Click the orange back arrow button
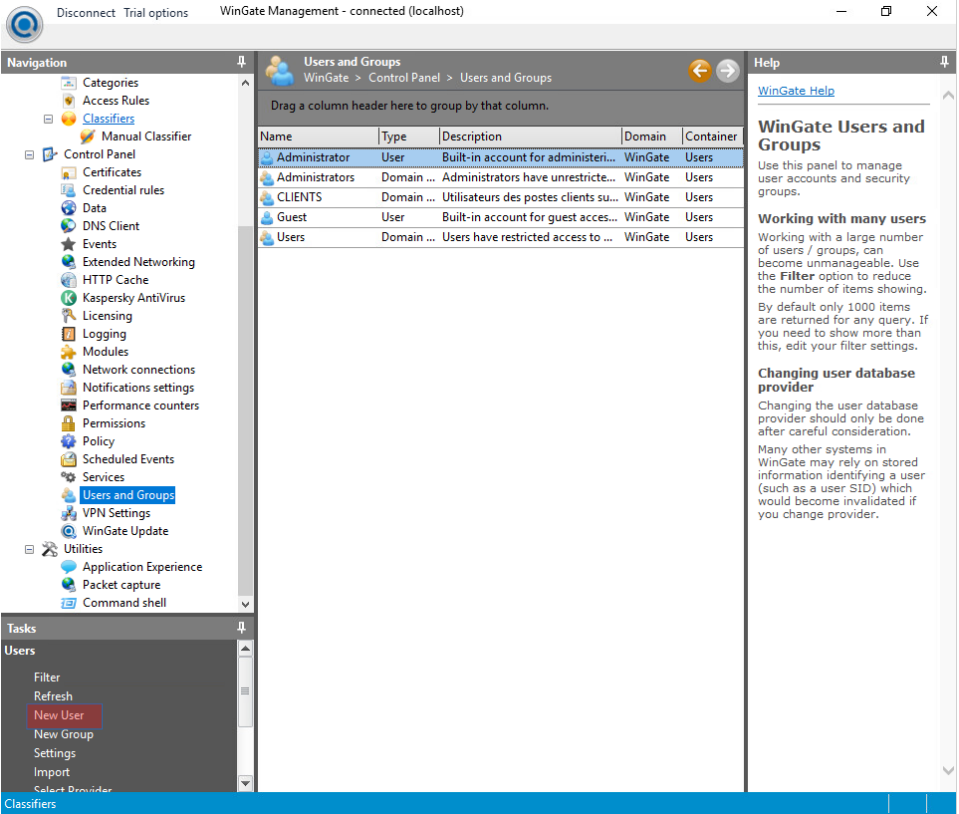This screenshot has height=814, width=959. [x=700, y=70]
